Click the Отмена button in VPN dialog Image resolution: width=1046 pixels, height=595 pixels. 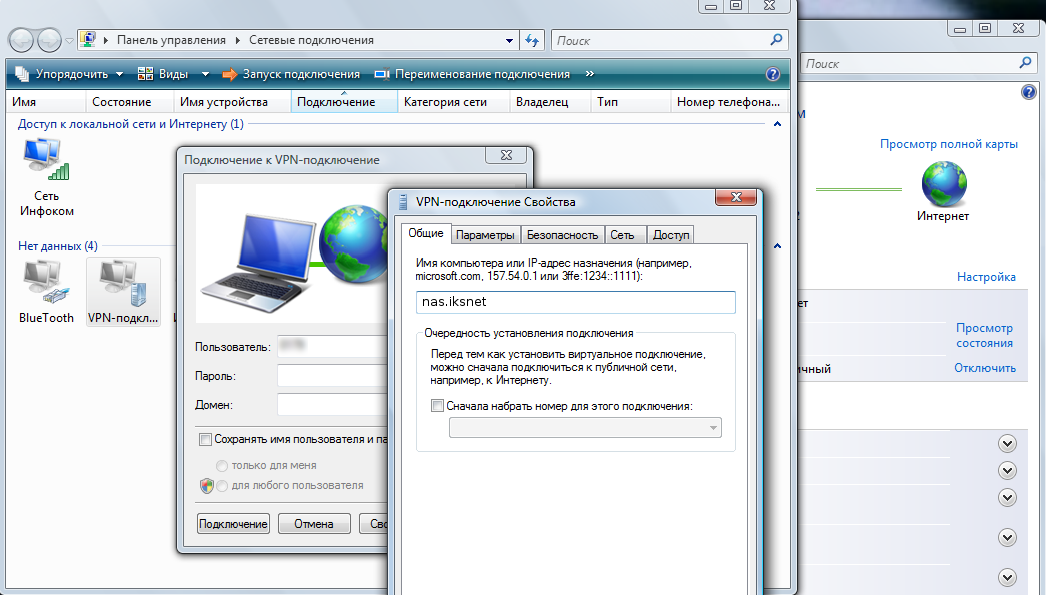click(314, 524)
